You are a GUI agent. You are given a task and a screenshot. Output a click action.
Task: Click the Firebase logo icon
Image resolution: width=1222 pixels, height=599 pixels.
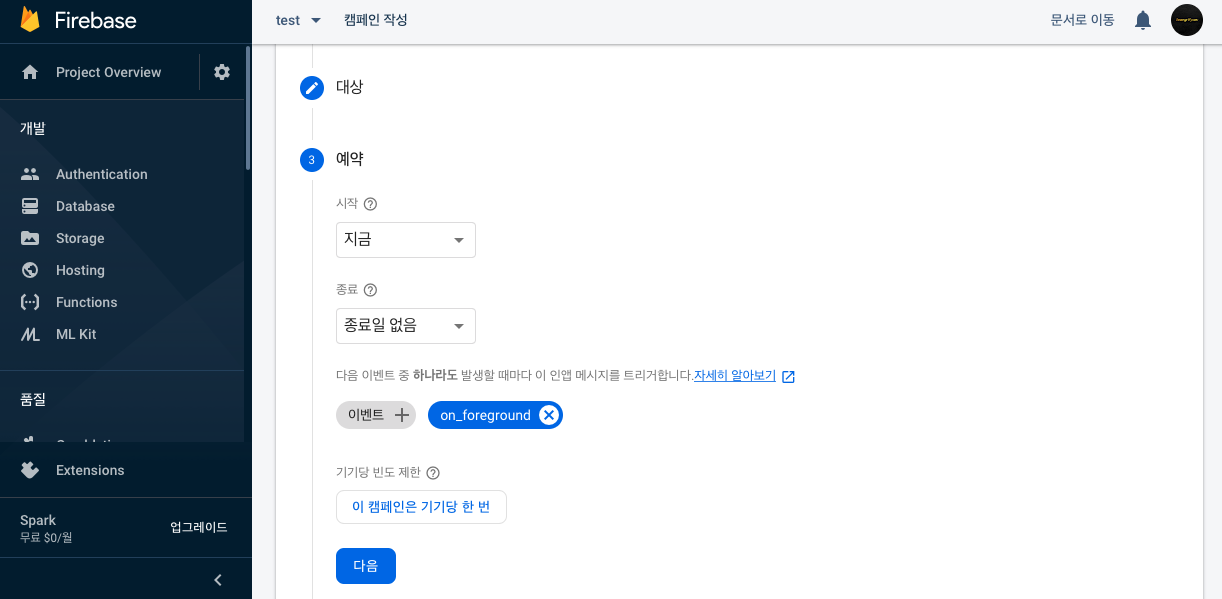point(30,20)
